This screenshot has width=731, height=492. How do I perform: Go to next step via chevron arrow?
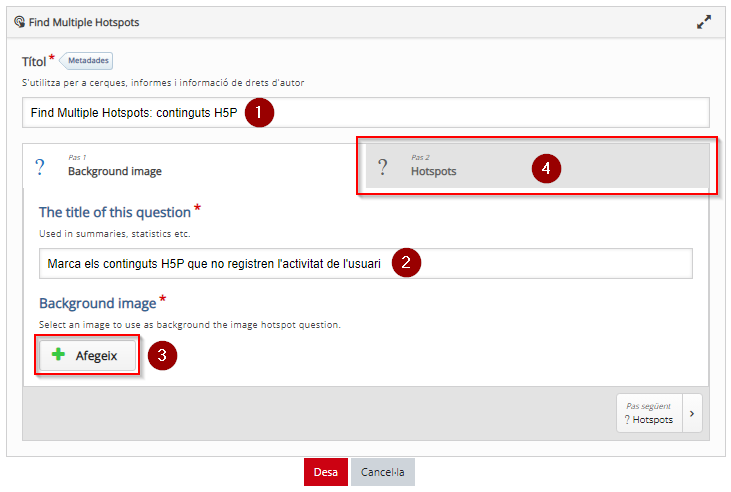pyautogui.click(x=692, y=414)
